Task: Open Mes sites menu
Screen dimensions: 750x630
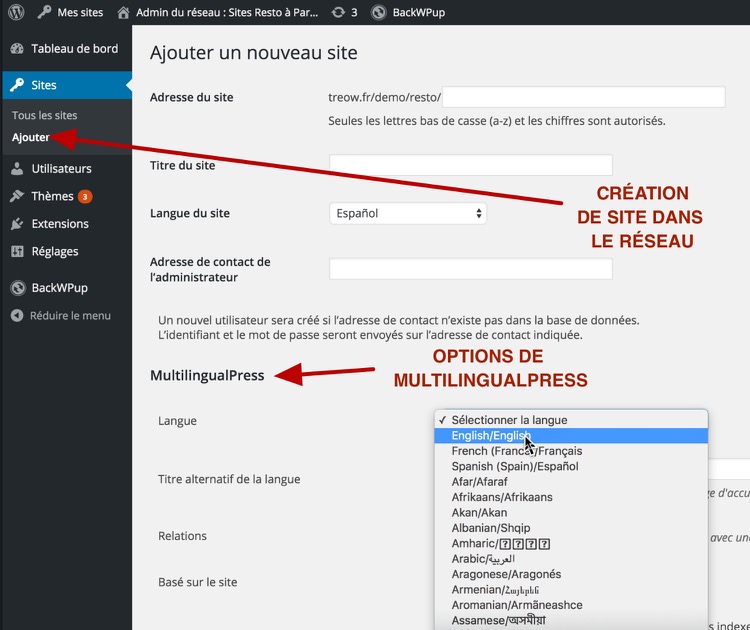Action: [80, 12]
